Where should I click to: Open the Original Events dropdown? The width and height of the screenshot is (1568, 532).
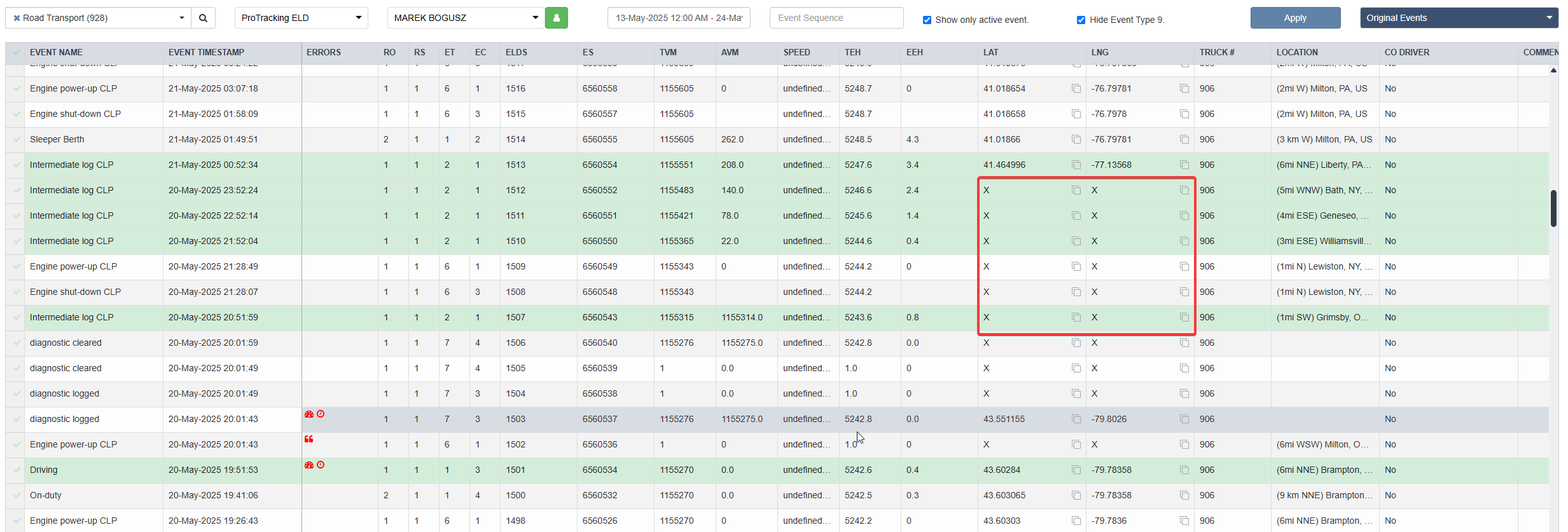tap(1459, 18)
